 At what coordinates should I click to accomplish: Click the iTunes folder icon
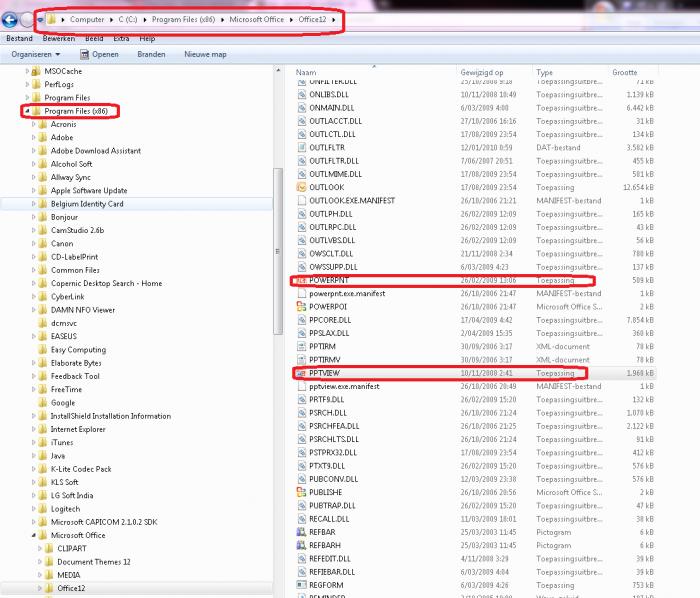[x=43, y=442]
